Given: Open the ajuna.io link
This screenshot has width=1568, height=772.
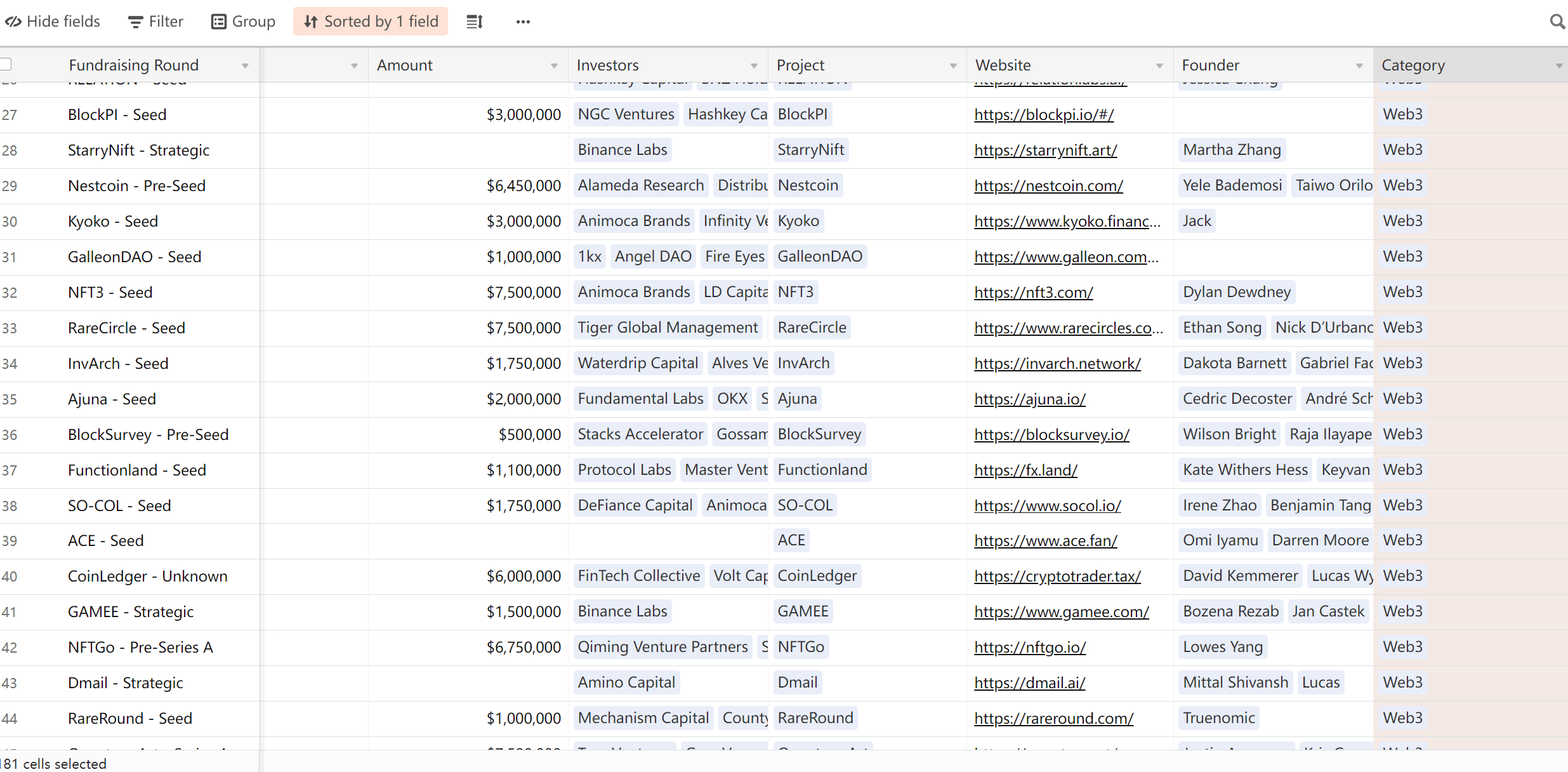Looking at the screenshot, I should (x=1030, y=399).
